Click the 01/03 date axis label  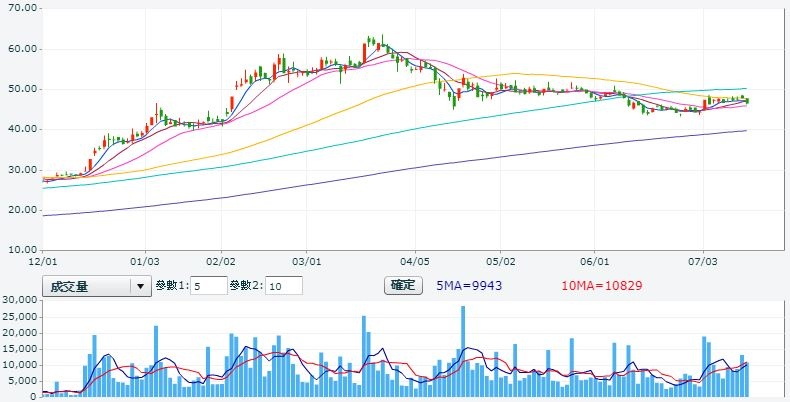[x=145, y=262]
